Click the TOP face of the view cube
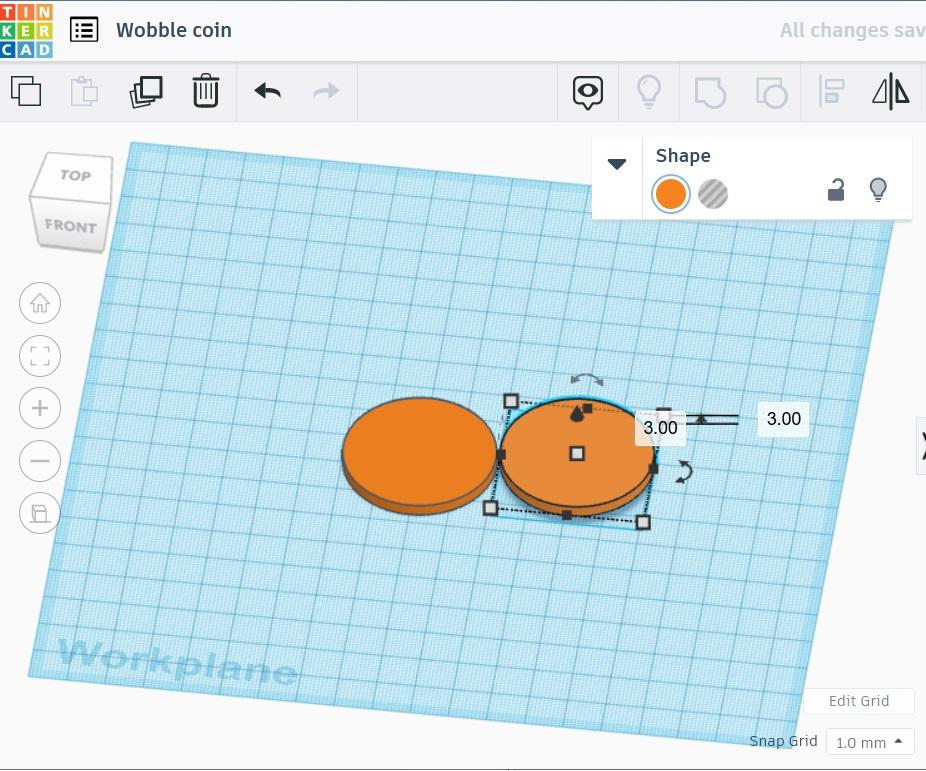Screen dimensions: 926x771 point(75,175)
